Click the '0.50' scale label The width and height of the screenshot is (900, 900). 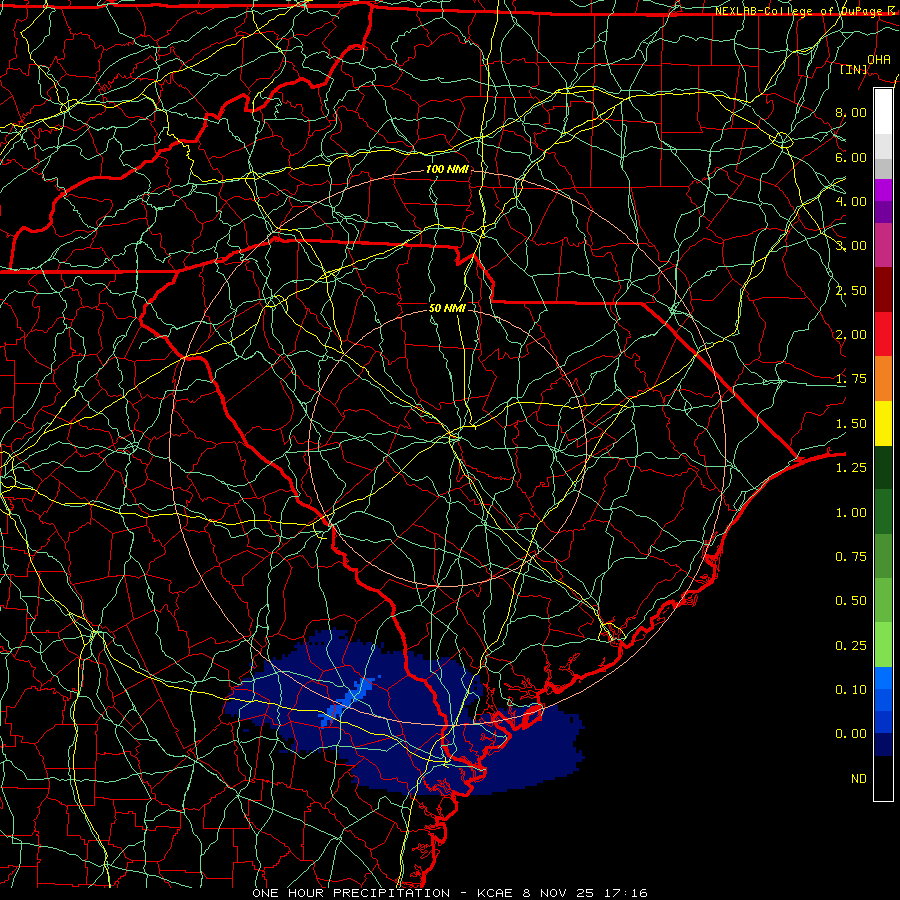[851, 601]
